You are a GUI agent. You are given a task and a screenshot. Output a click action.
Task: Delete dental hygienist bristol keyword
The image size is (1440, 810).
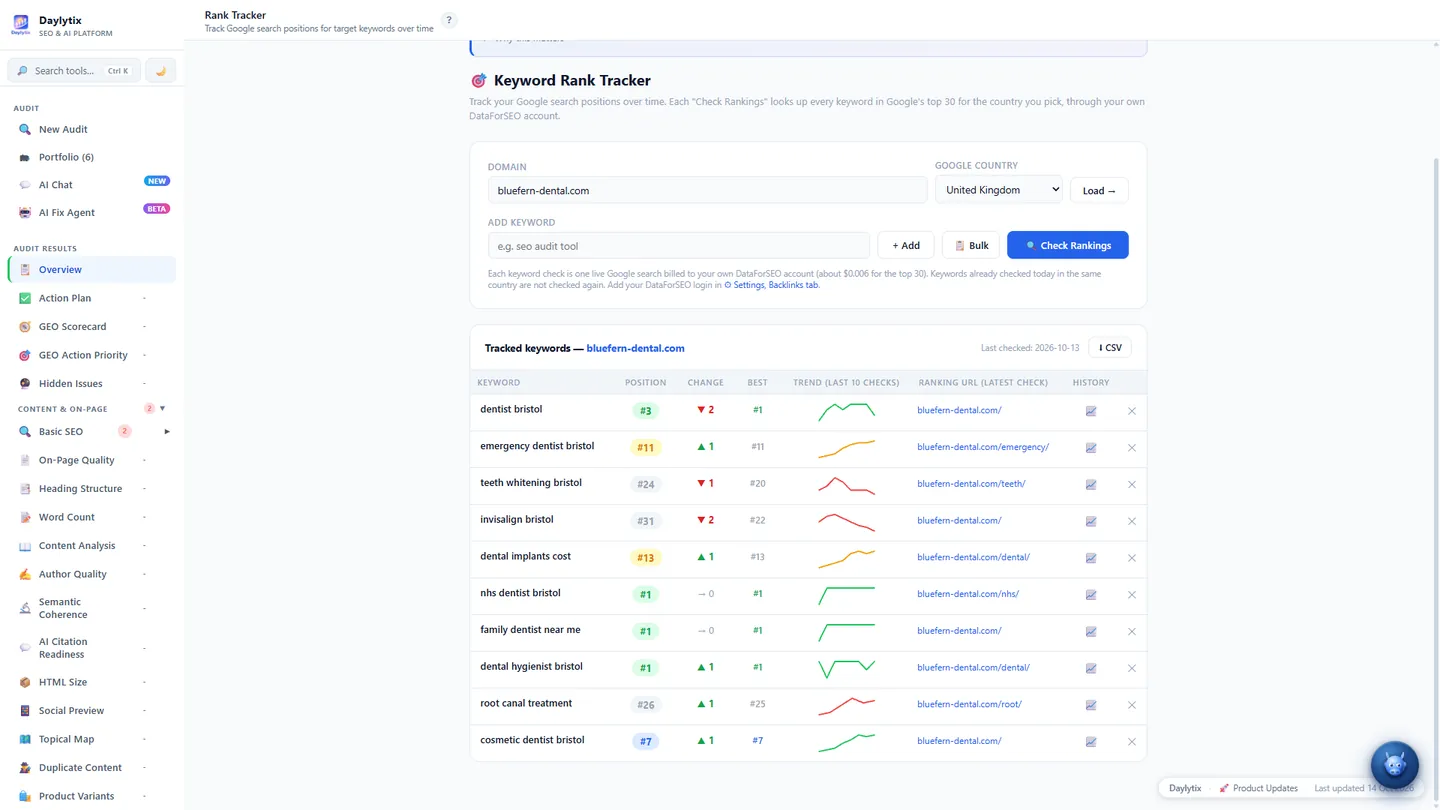pos(1132,668)
